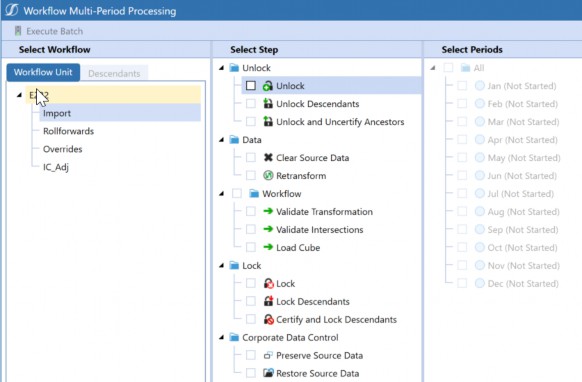Screen dimensions: 582x382
Task: Check the Unlock step checkbox
Action: pos(251,86)
